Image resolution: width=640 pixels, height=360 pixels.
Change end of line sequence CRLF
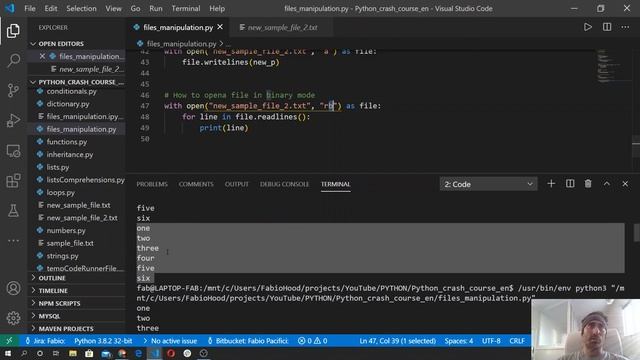tap(517, 340)
